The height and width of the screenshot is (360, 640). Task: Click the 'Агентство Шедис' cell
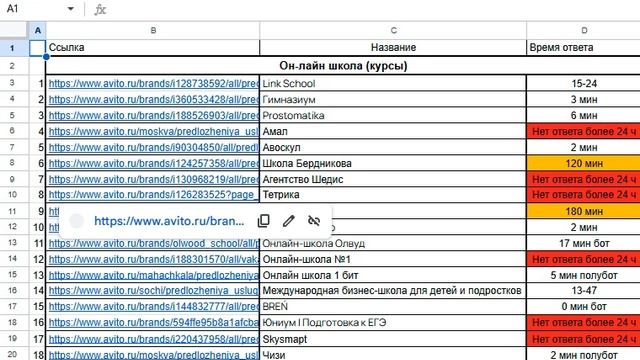(x=393, y=179)
